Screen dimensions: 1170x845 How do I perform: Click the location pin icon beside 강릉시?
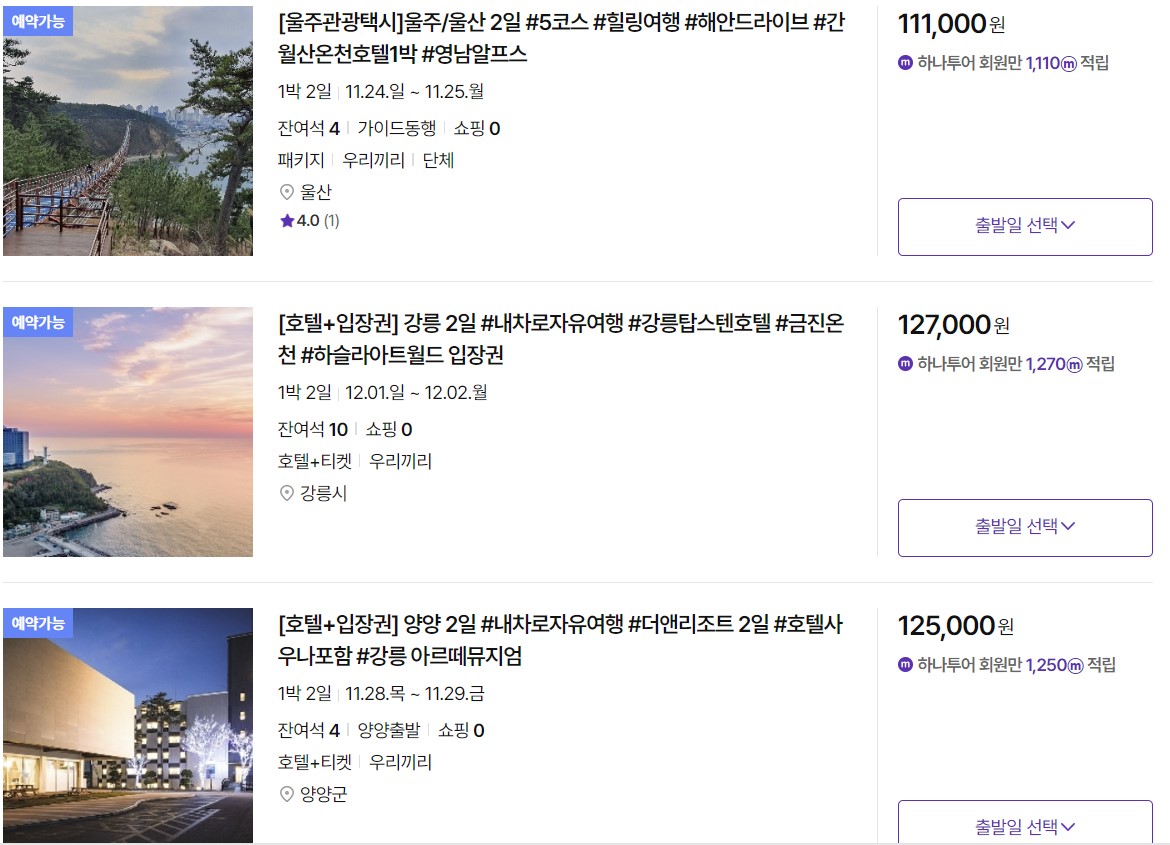pos(288,491)
